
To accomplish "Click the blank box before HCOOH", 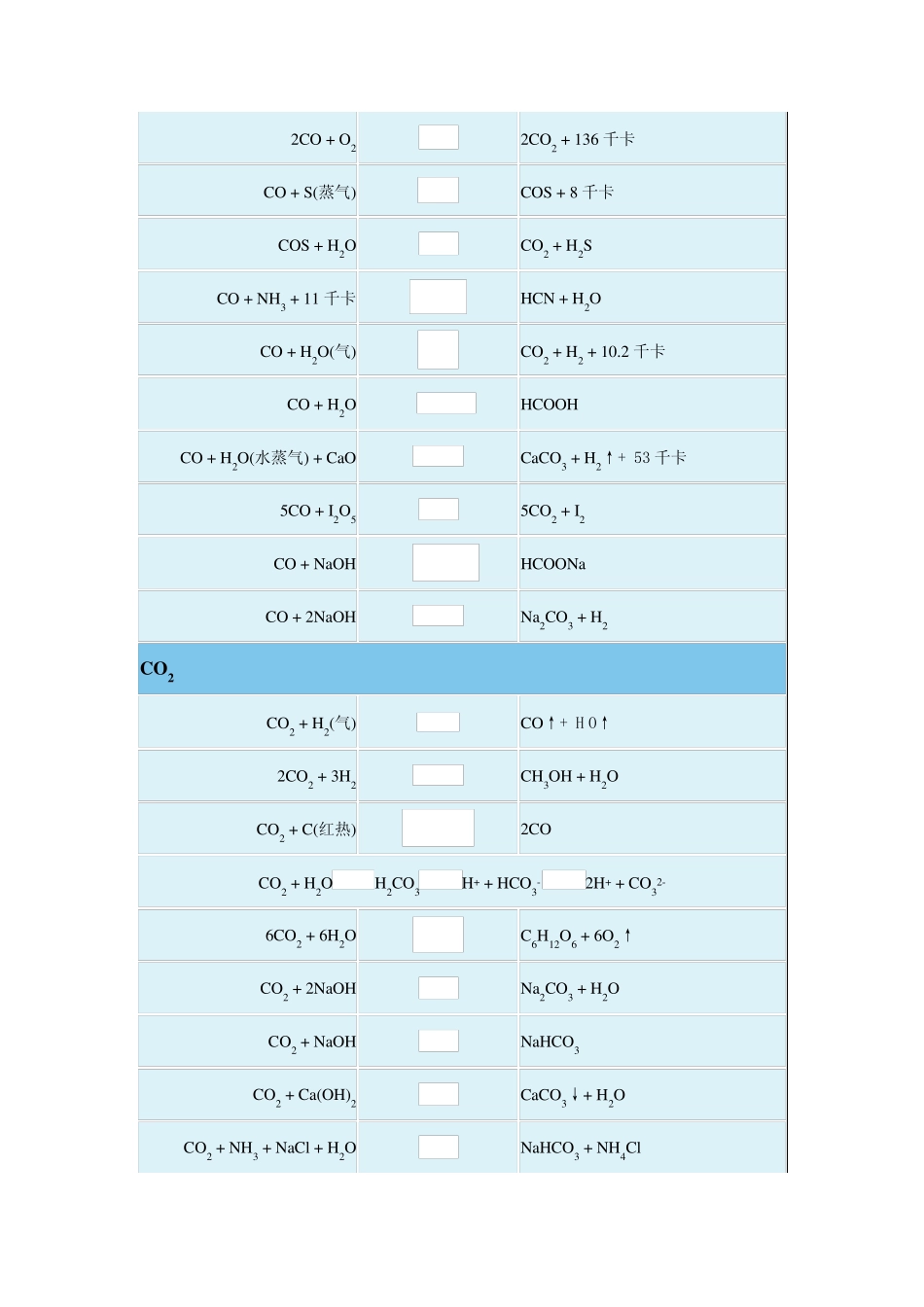I will pos(446,403).
